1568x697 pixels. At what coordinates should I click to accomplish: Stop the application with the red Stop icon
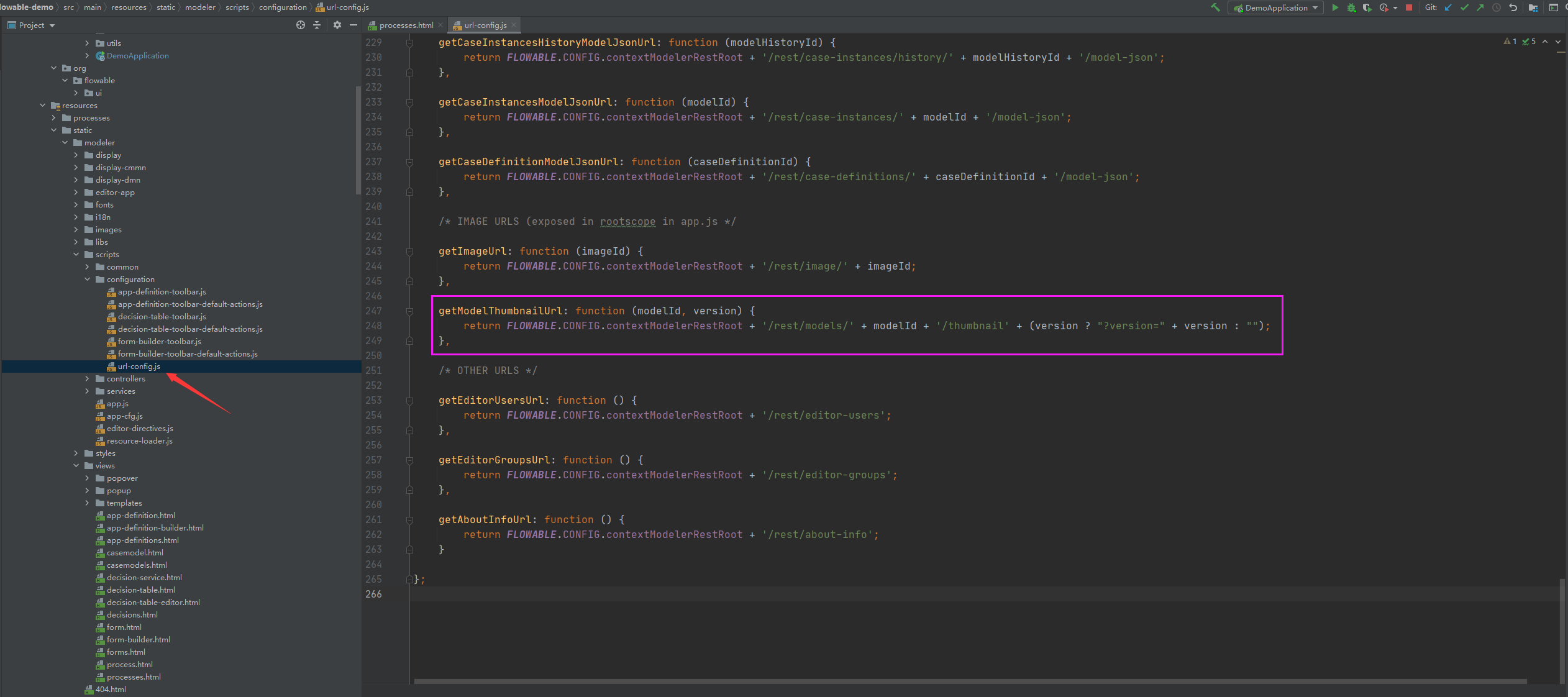coord(1408,8)
